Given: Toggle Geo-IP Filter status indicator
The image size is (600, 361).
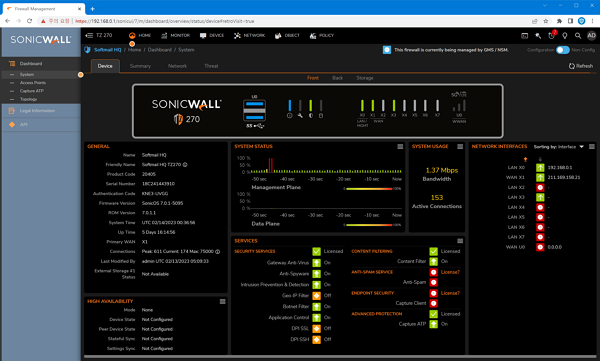Looking at the screenshot, I should (316, 296).
